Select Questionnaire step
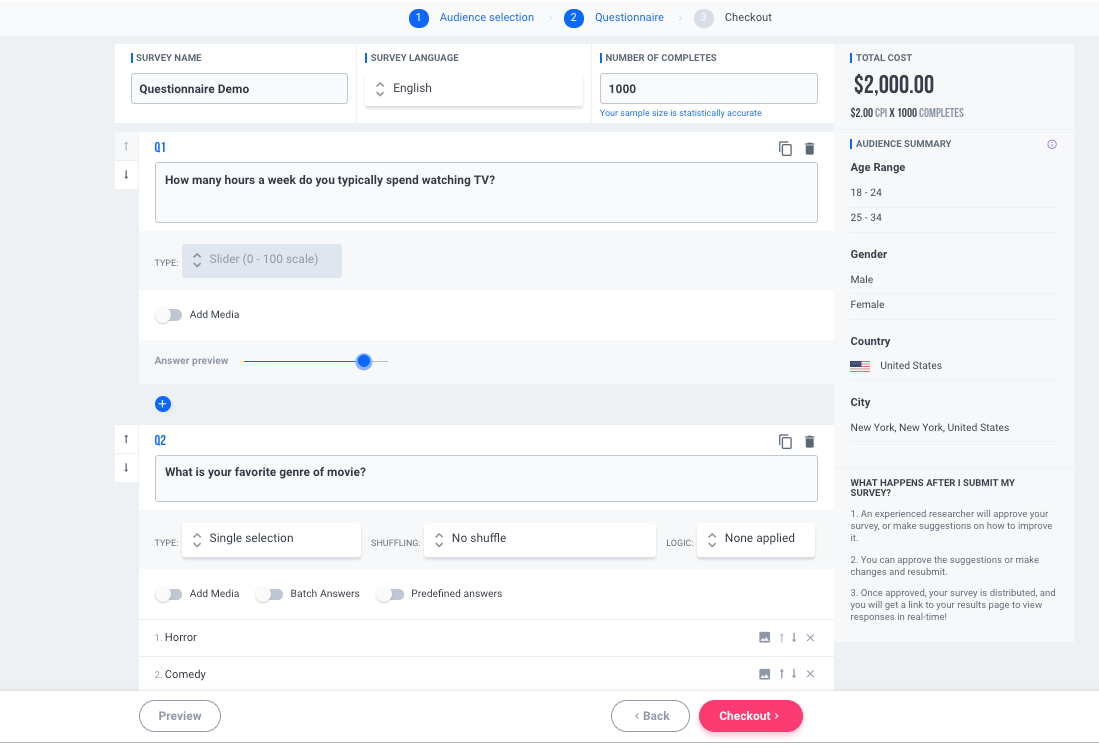This screenshot has height=748, width=1099. pos(614,18)
